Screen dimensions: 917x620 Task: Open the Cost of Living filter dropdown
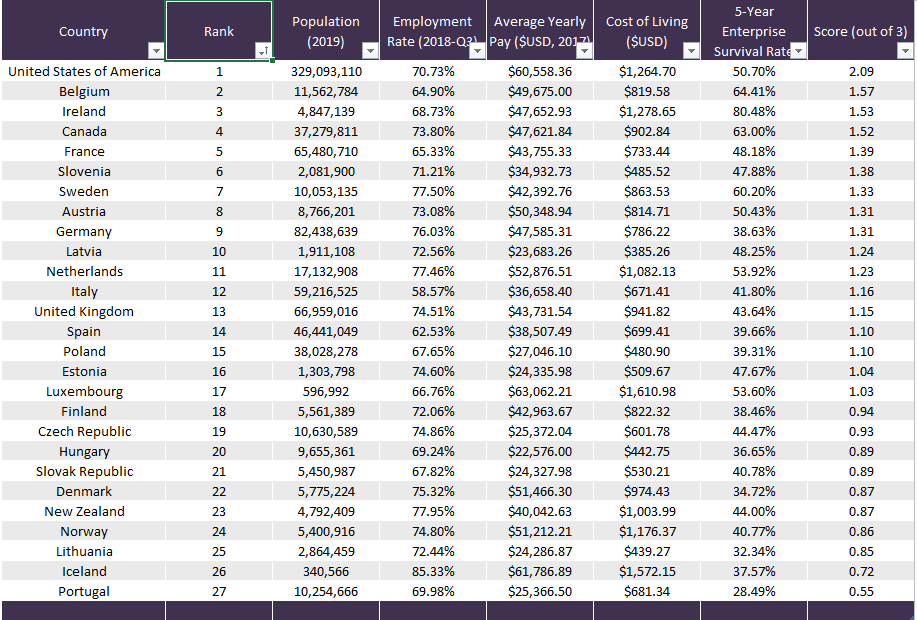(690, 51)
